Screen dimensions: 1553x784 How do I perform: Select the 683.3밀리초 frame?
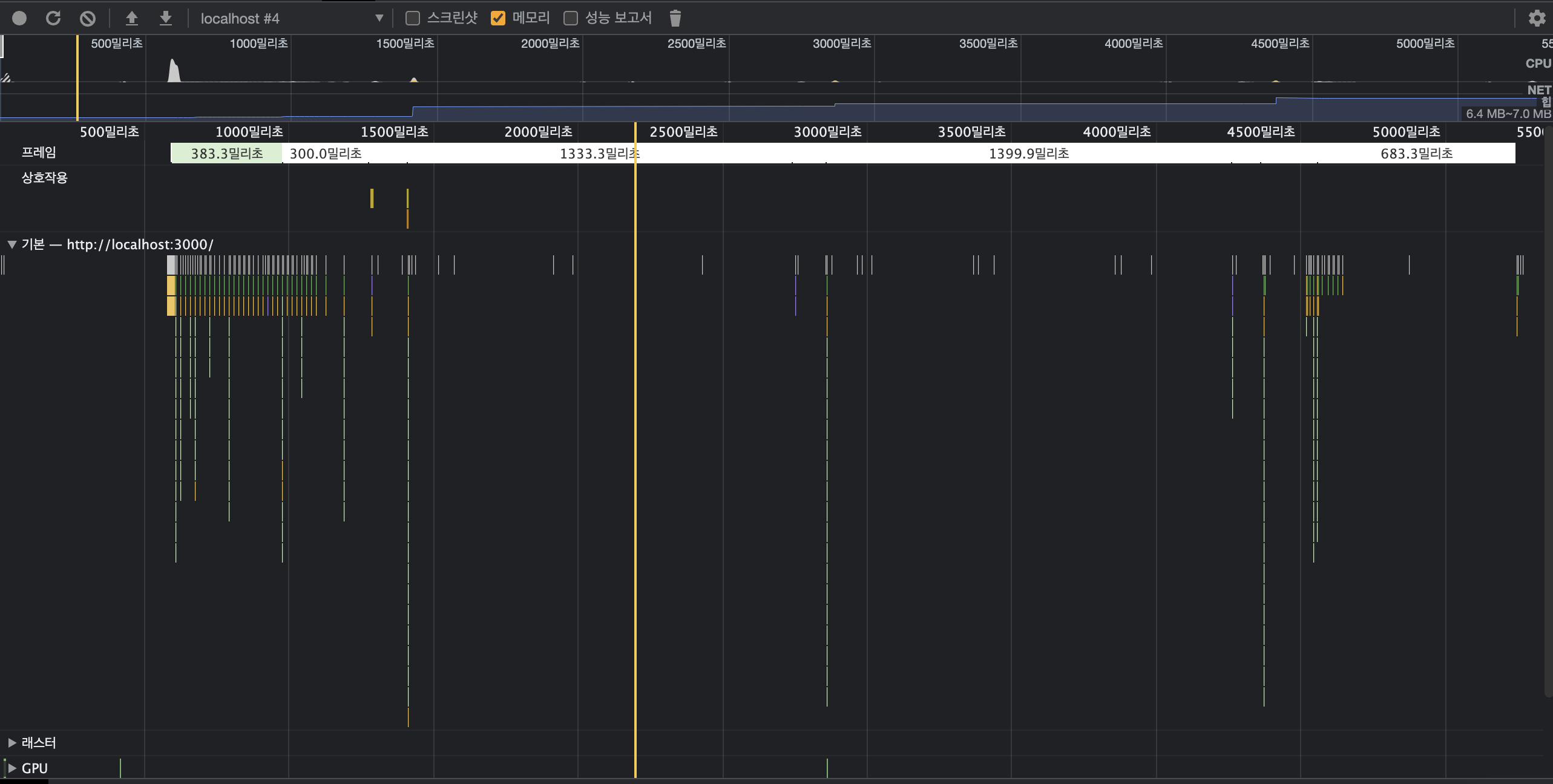(x=1416, y=154)
